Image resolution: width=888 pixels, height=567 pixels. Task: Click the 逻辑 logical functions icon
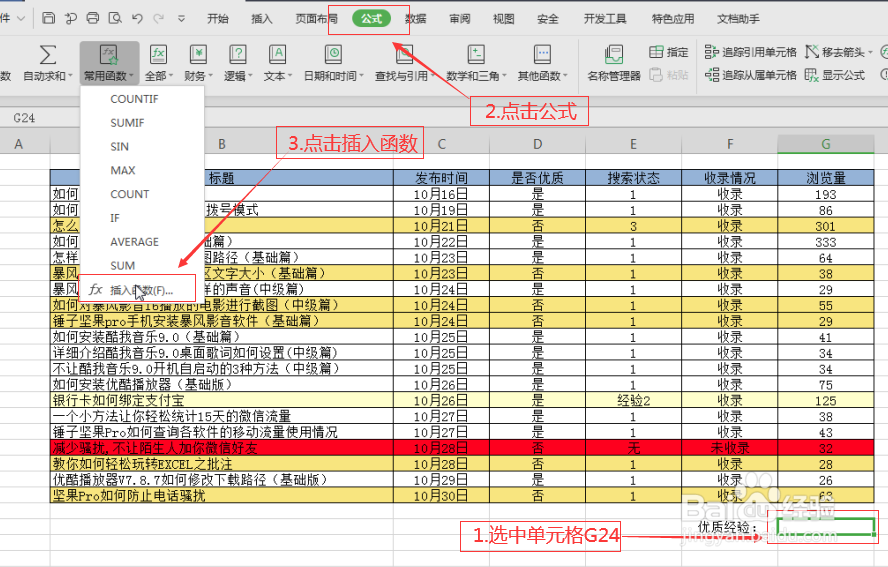(237, 55)
